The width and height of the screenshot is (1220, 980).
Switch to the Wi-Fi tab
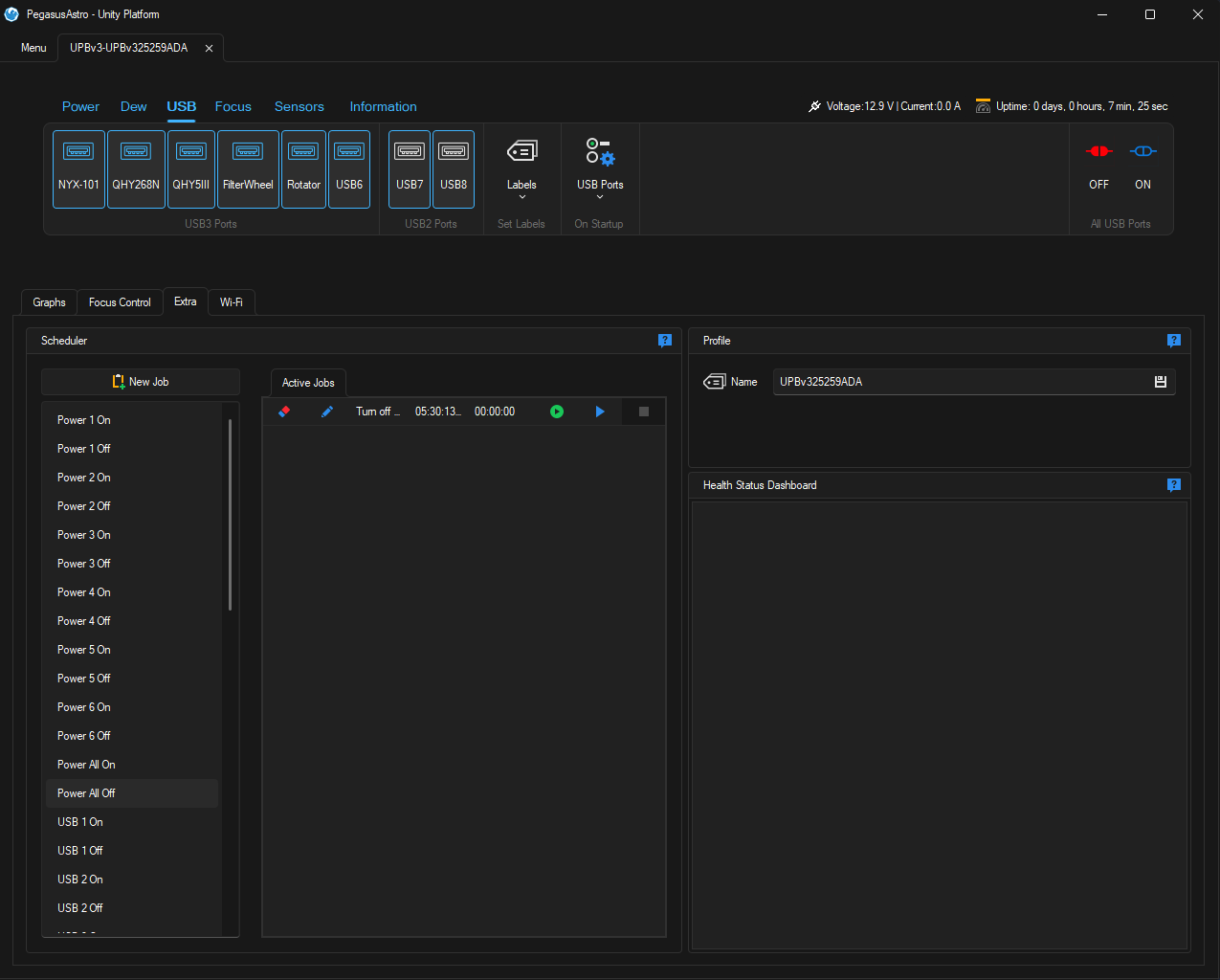(231, 302)
